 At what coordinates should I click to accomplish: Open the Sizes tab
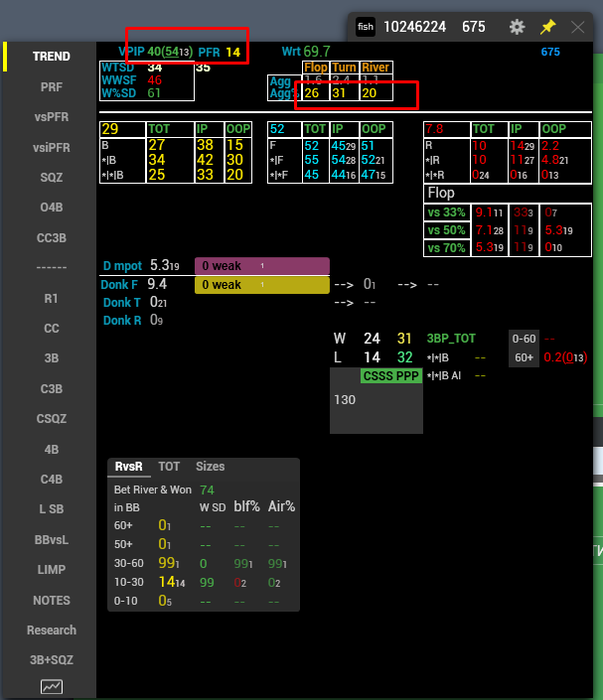(x=210, y=467)
